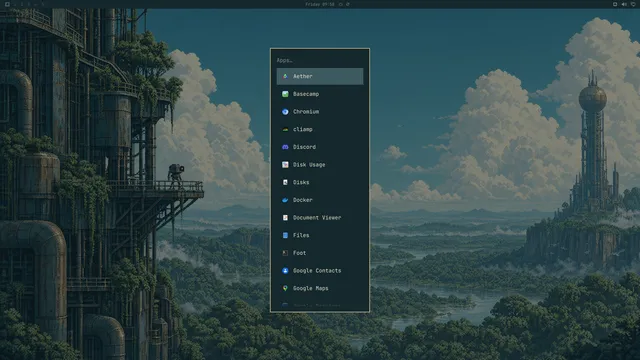The height and width of the screenshot is (360, 640).
Task: Click the Basecamp app icon
Action: coord(285,94)
